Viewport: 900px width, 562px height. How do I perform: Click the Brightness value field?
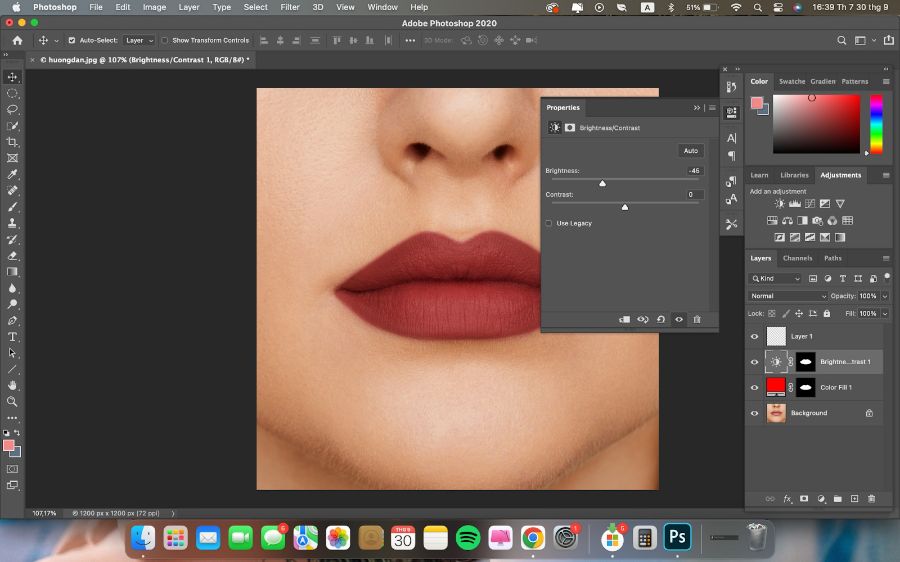694,170
